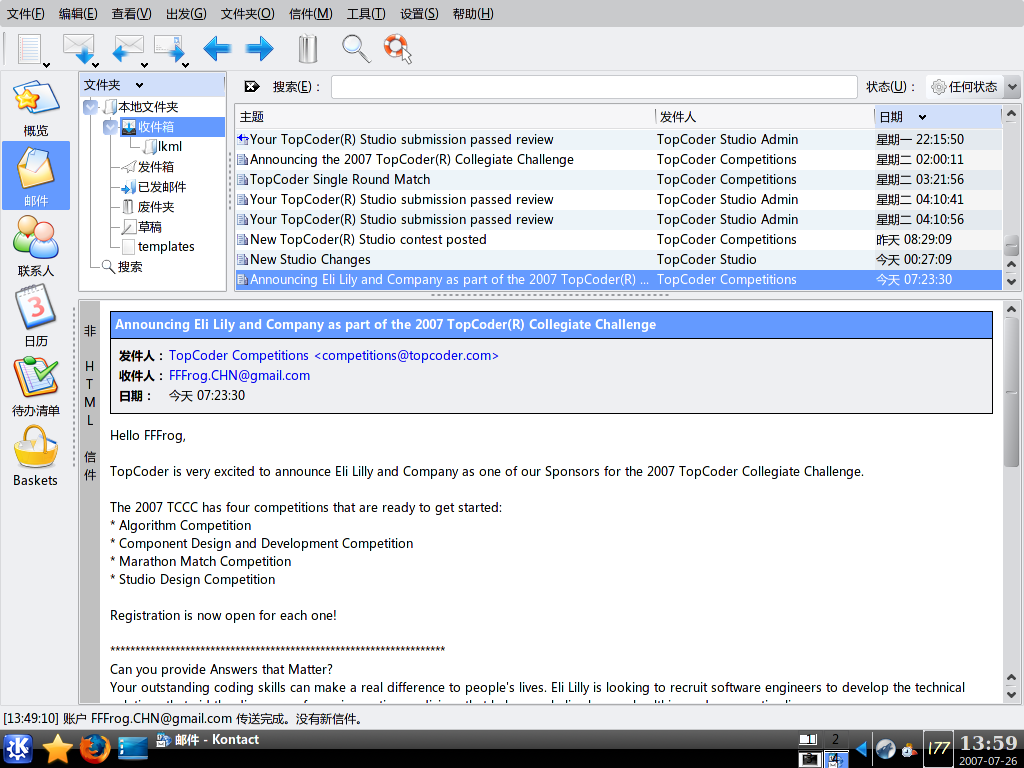
Task: Click the lifebuoy What's This help icon
Action: [x=398, y=48]
